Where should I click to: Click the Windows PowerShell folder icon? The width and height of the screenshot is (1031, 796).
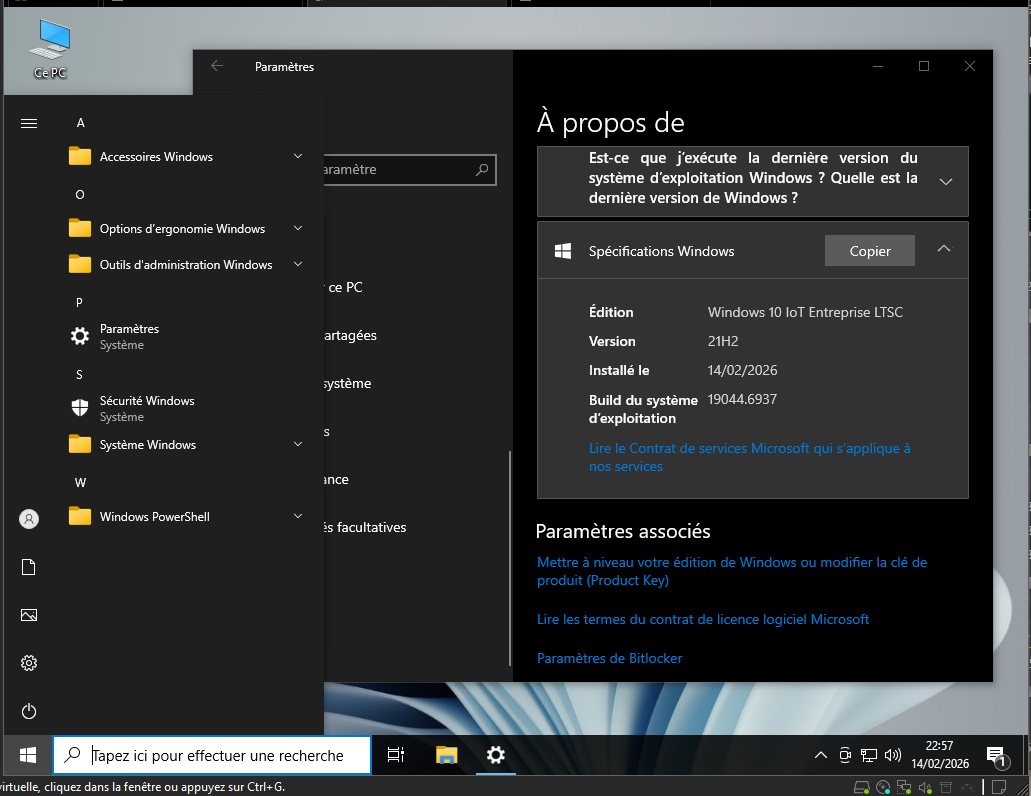[x=80, y=517]
